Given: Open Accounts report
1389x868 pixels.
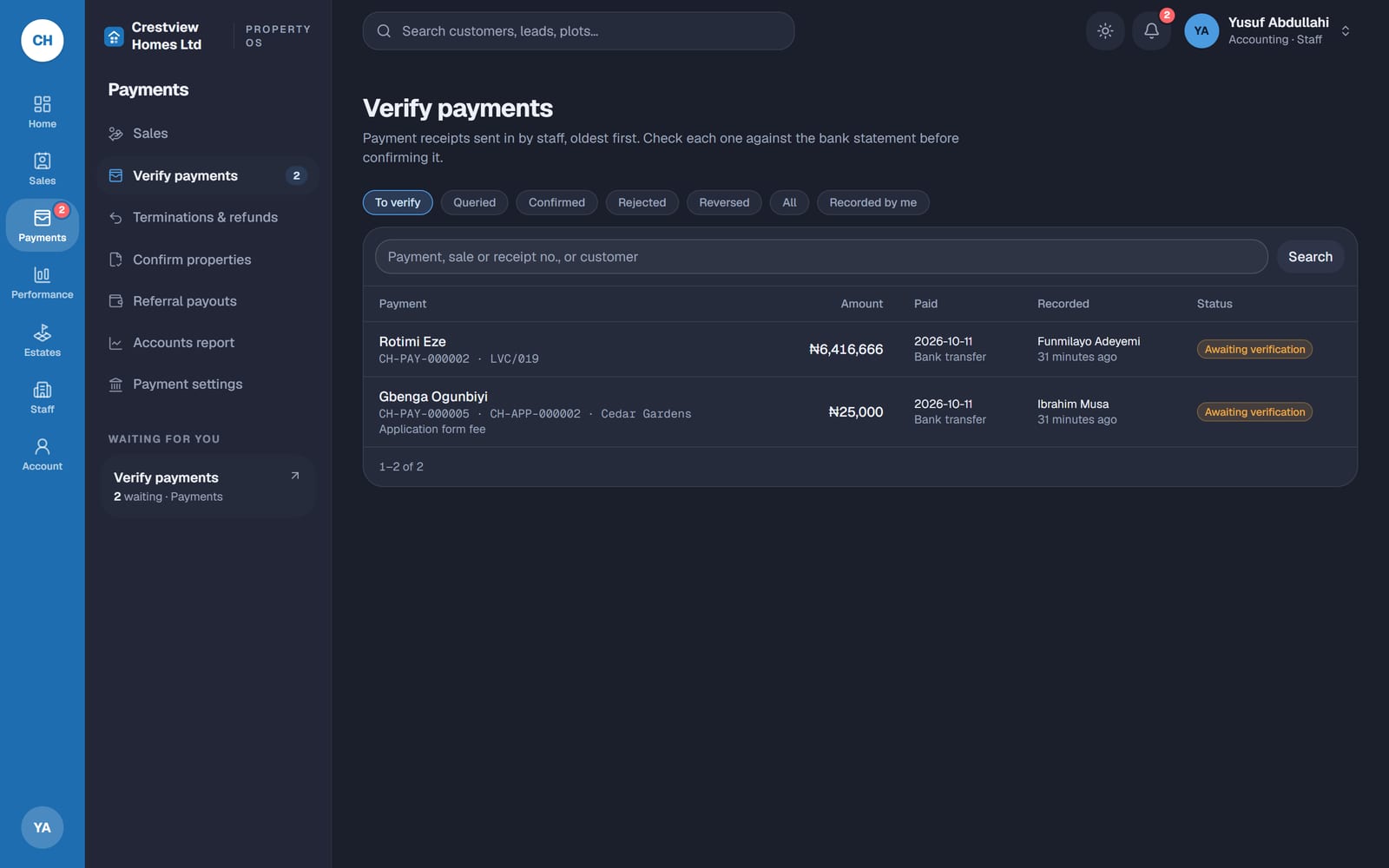Looking at the screenshot, I should tap(207, 343).
